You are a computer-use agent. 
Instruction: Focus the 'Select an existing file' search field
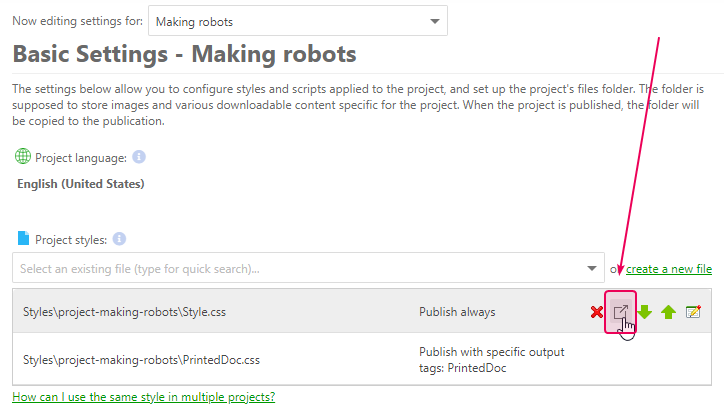[308, 268]
